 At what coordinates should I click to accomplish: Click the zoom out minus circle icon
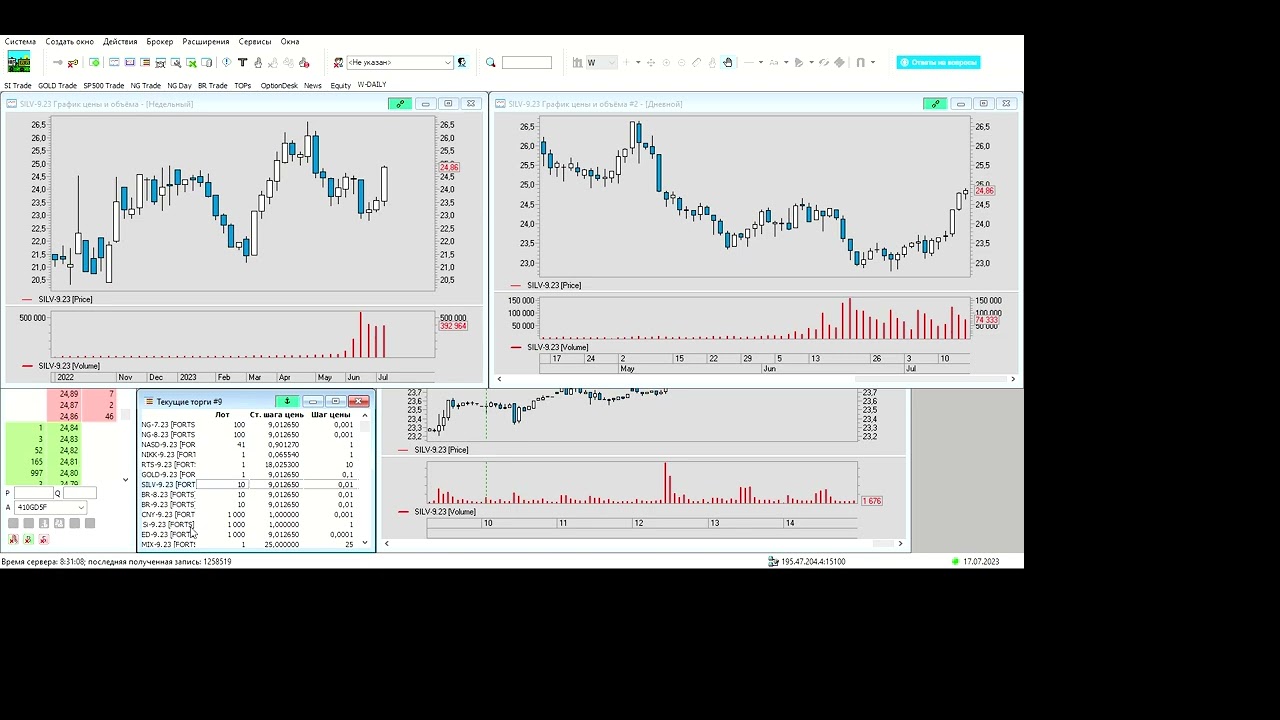point(682,62)
